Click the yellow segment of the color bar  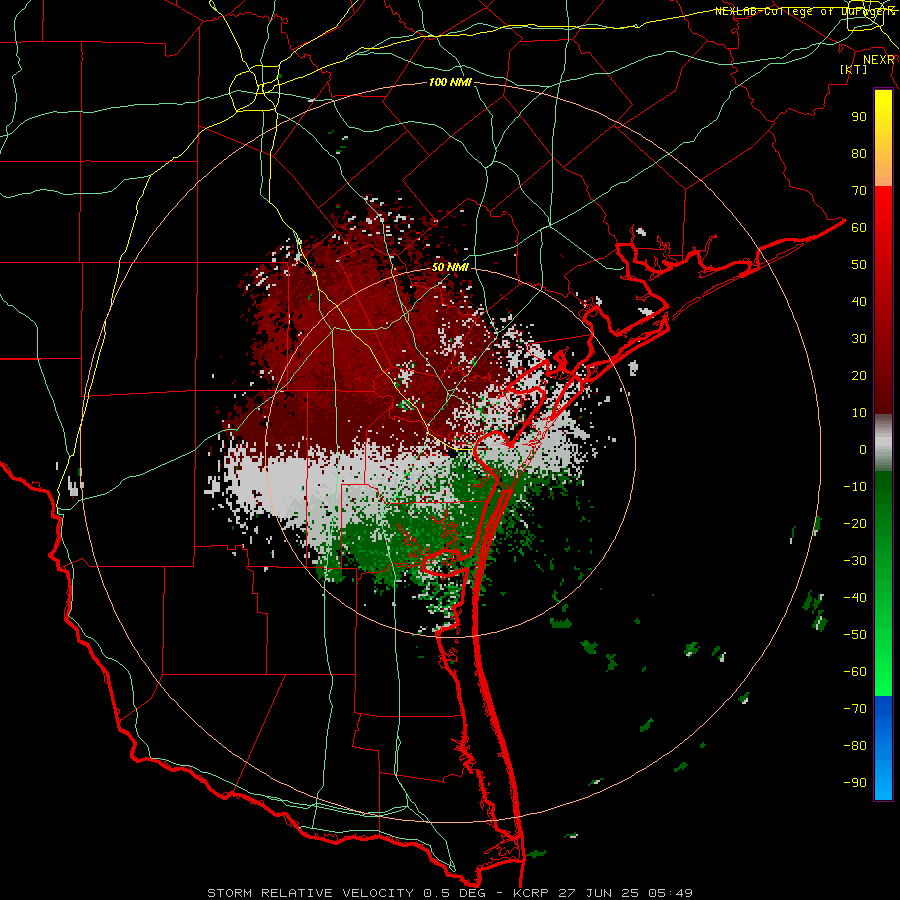point(883,138)
